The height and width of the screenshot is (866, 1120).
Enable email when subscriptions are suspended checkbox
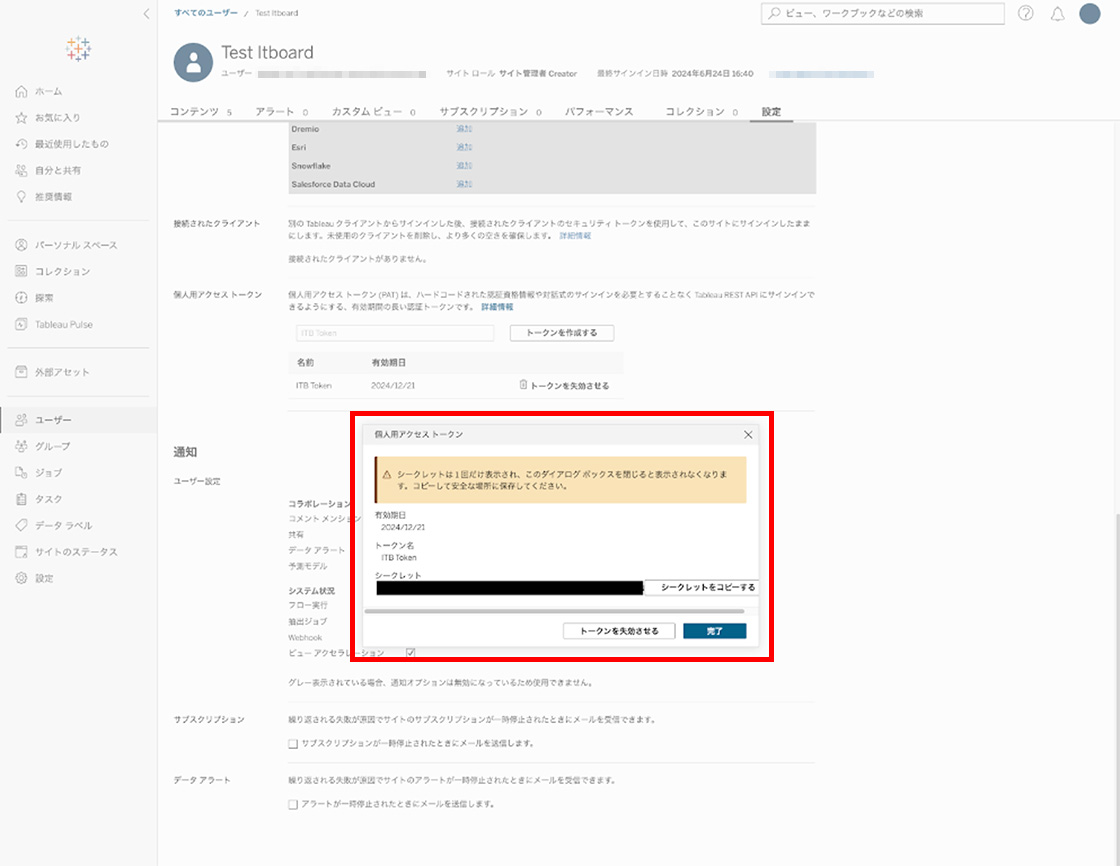click(x=293, y=744)
